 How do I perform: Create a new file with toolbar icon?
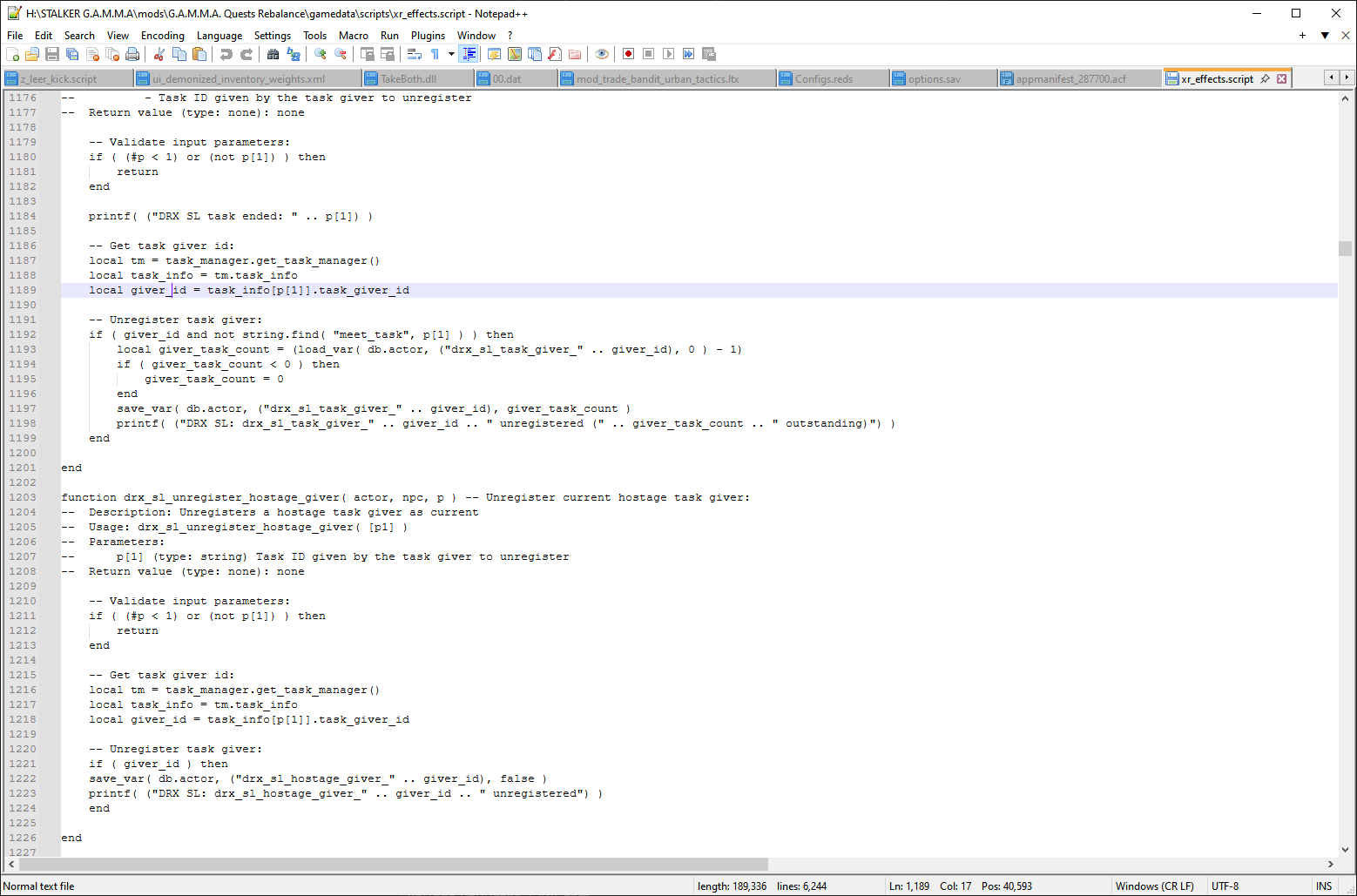(x=12, y=54)
